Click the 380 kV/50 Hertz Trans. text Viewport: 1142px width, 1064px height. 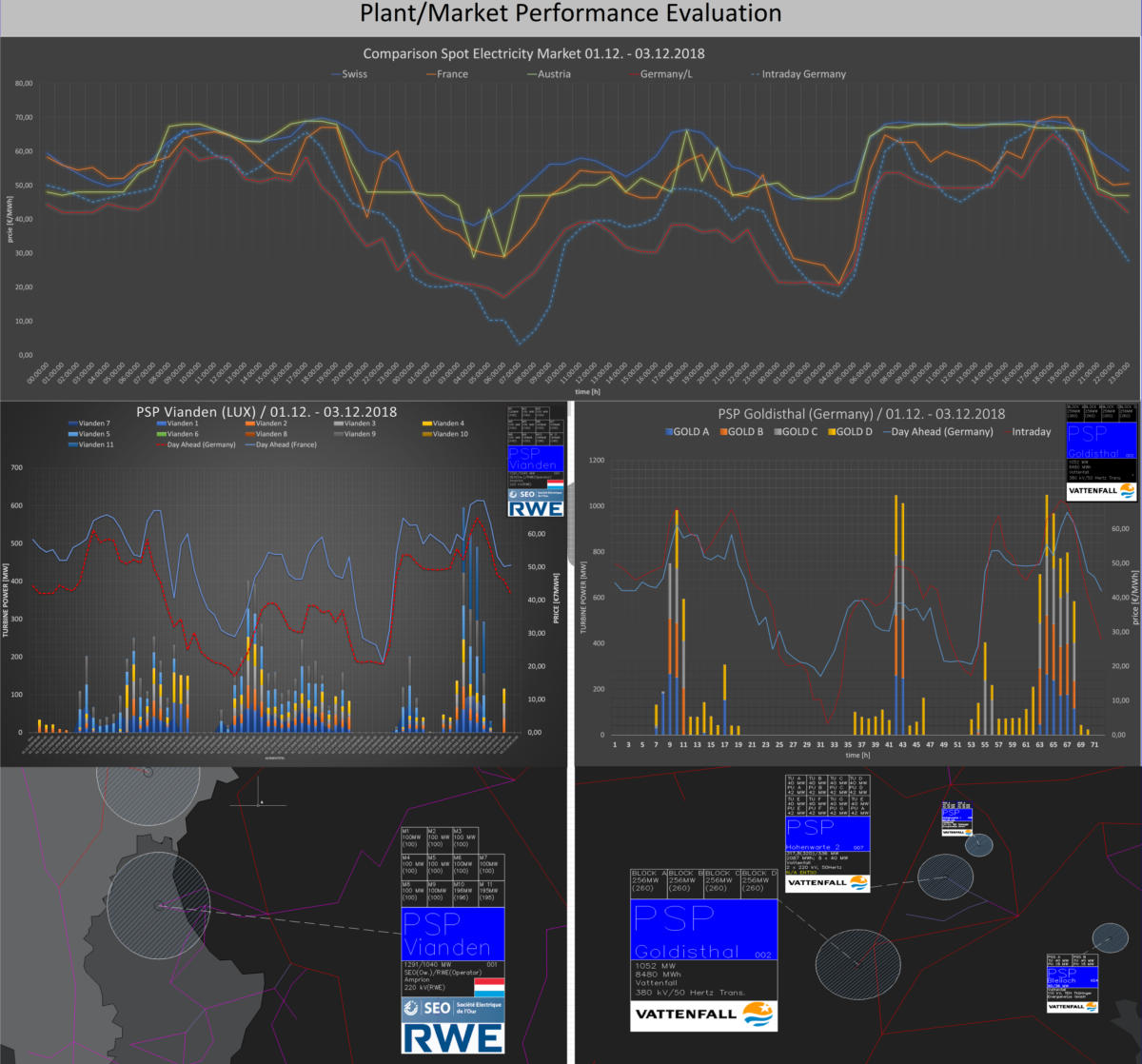(690, 992)
